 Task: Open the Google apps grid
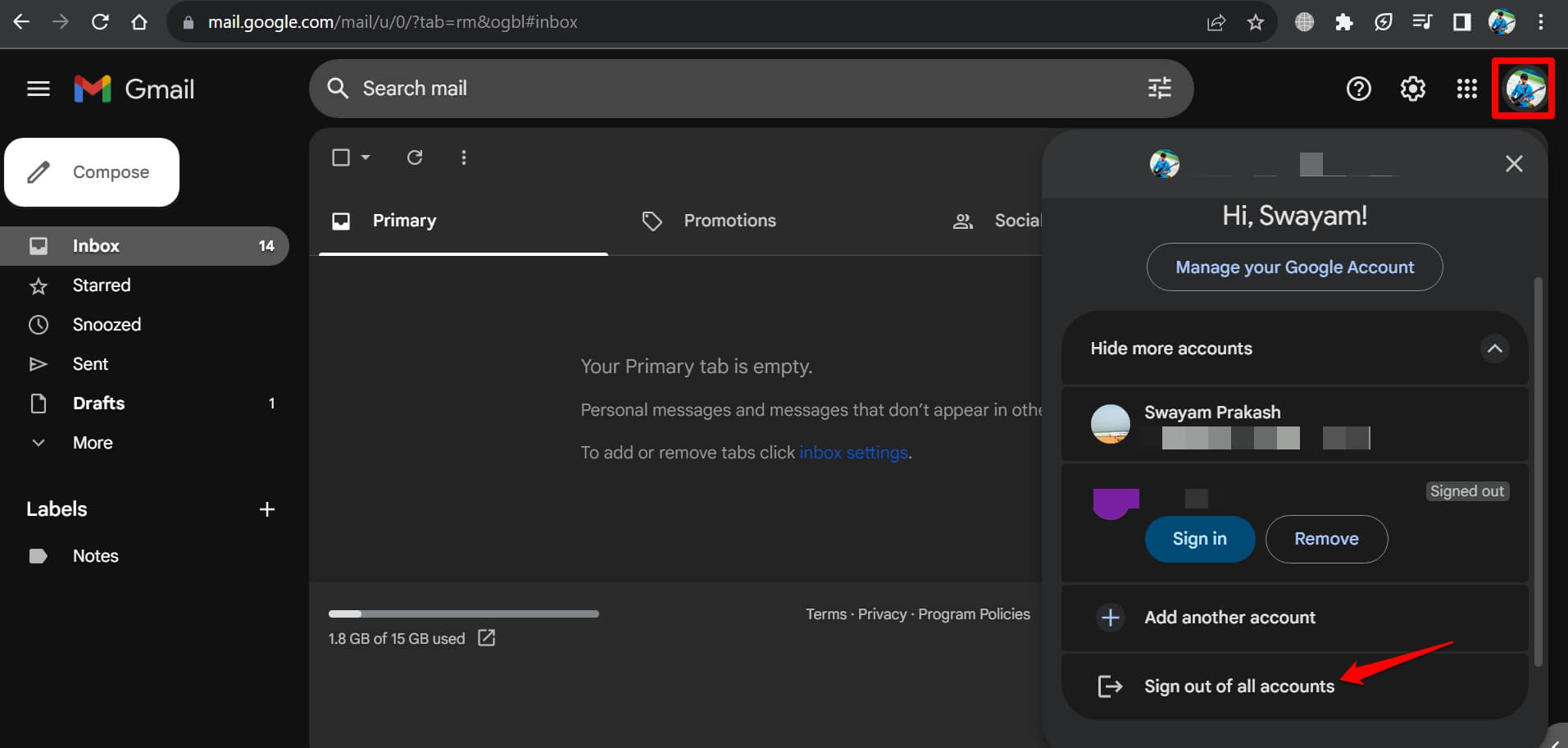pyautogui.click(x=1466, y=89)
